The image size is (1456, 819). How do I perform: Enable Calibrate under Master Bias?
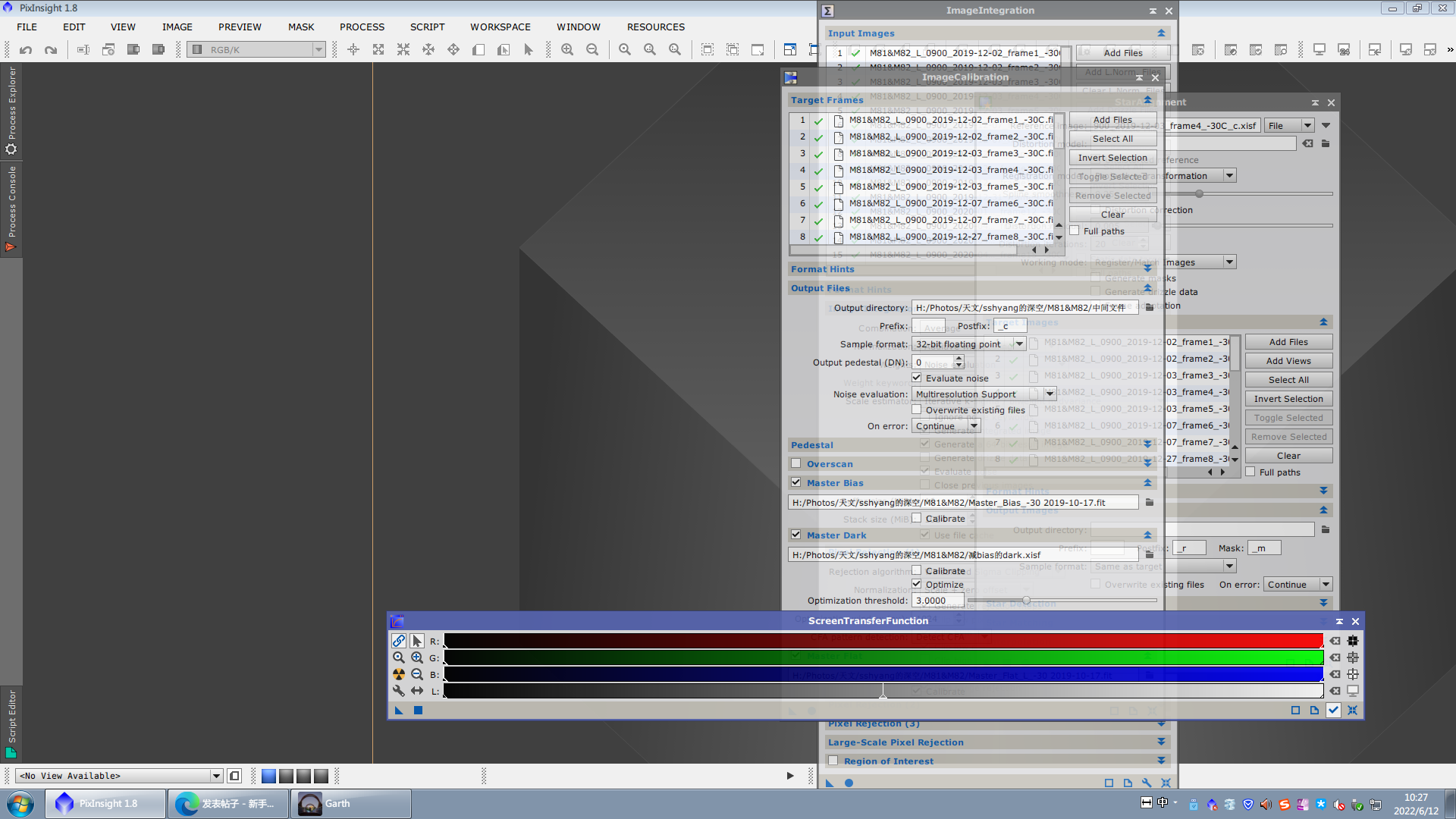pyautogui.click(x=917, y=519)
